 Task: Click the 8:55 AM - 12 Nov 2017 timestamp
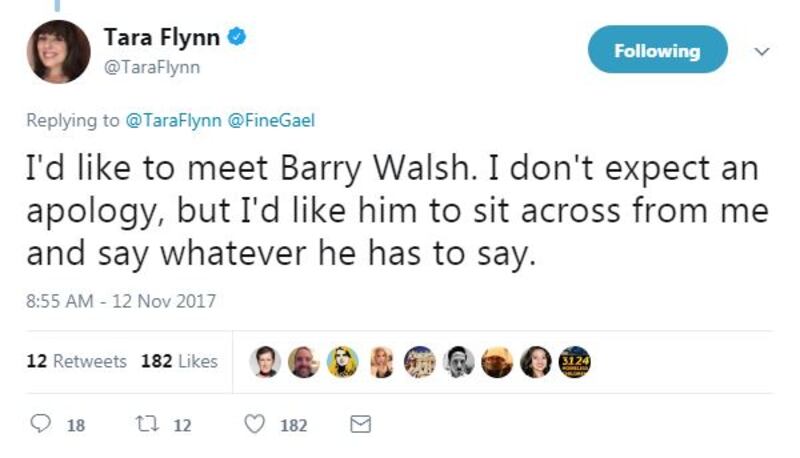click(x=120, y=300)
